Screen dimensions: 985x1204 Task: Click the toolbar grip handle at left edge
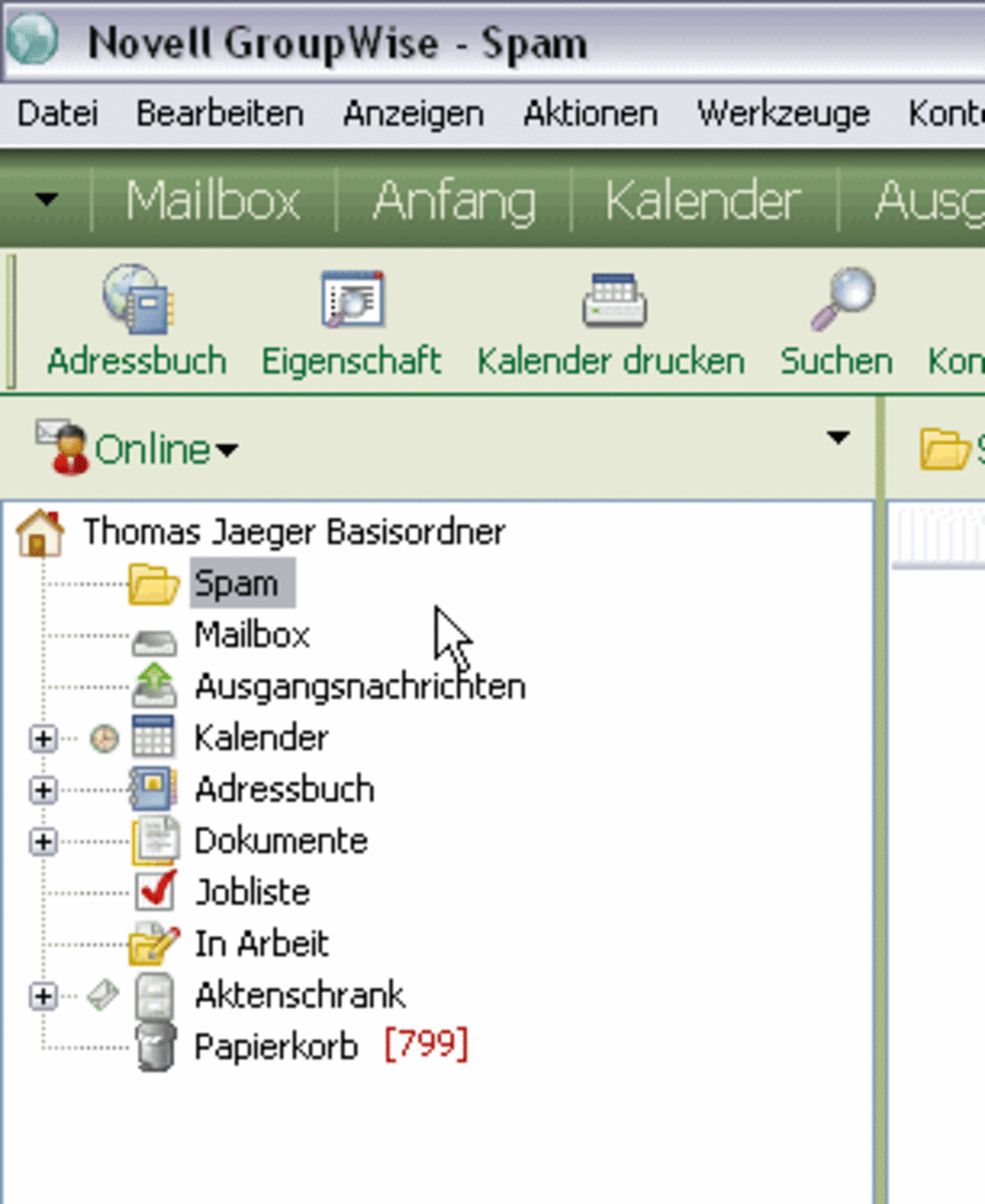click(10, 321)
